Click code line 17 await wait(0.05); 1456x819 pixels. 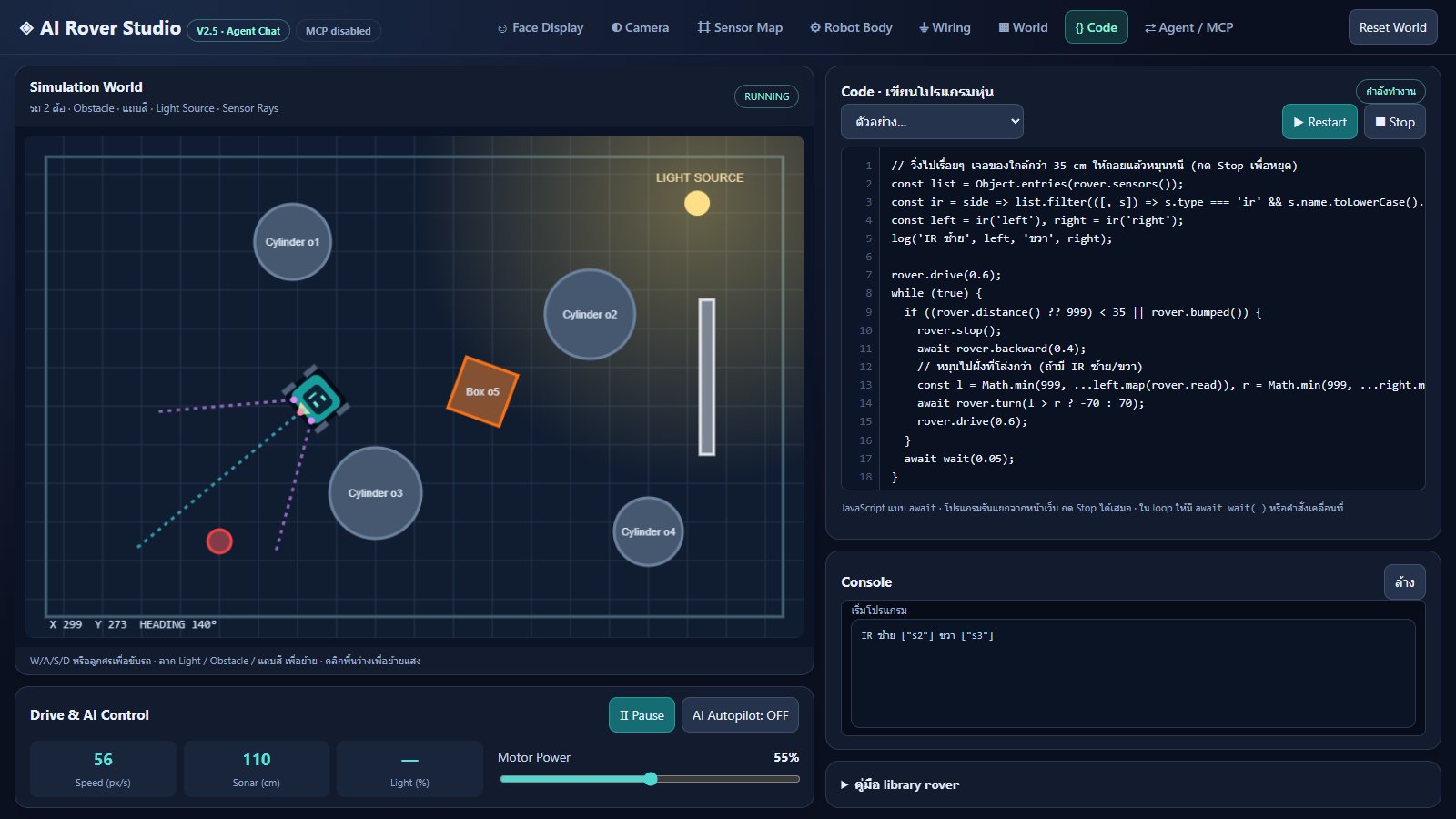959,459
